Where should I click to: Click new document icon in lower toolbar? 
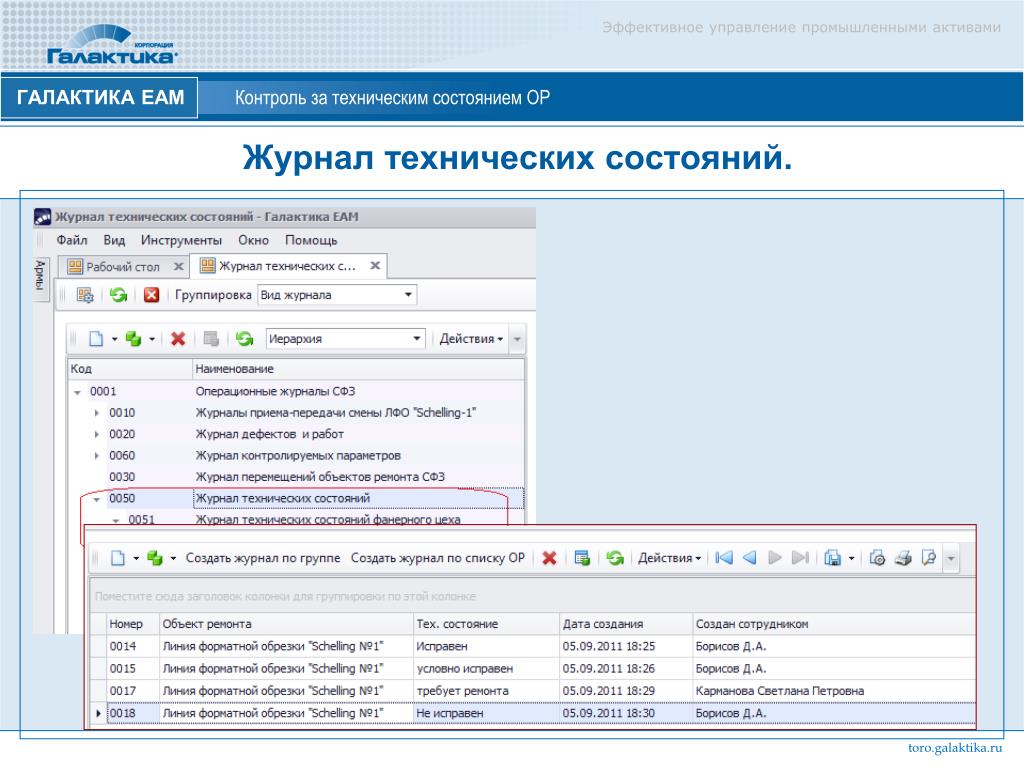pos(118,558)
